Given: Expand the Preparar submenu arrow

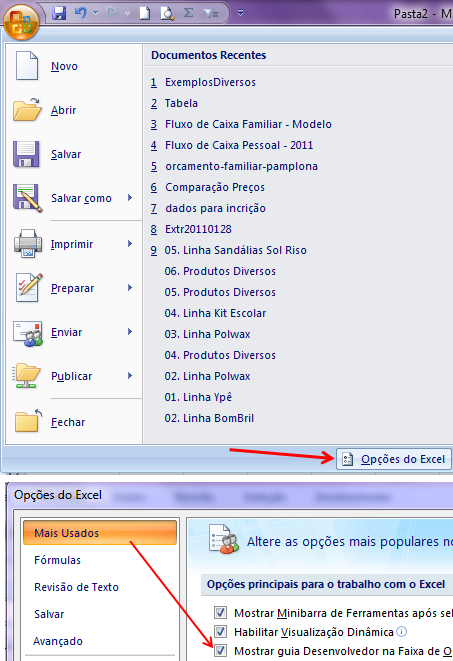Looking at the screenshot, I should (130, 288).
